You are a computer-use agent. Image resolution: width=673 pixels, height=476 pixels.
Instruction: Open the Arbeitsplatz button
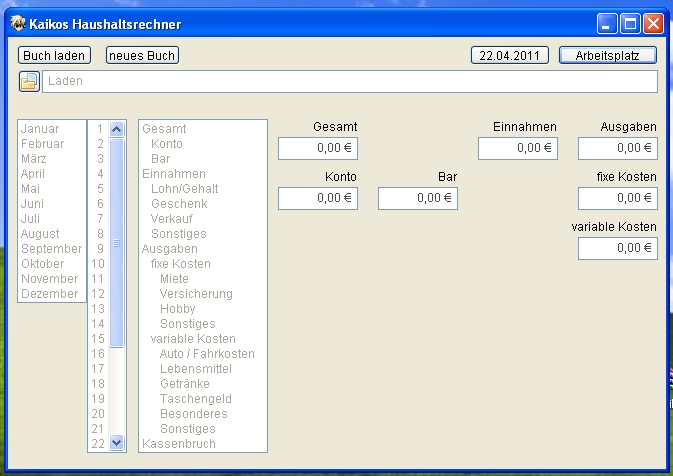[x=607, y=55]
